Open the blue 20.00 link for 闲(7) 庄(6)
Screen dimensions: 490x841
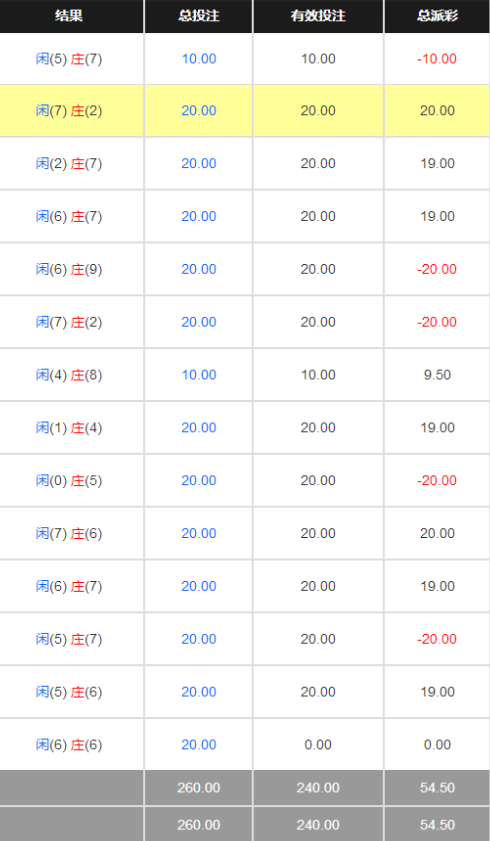199,533
